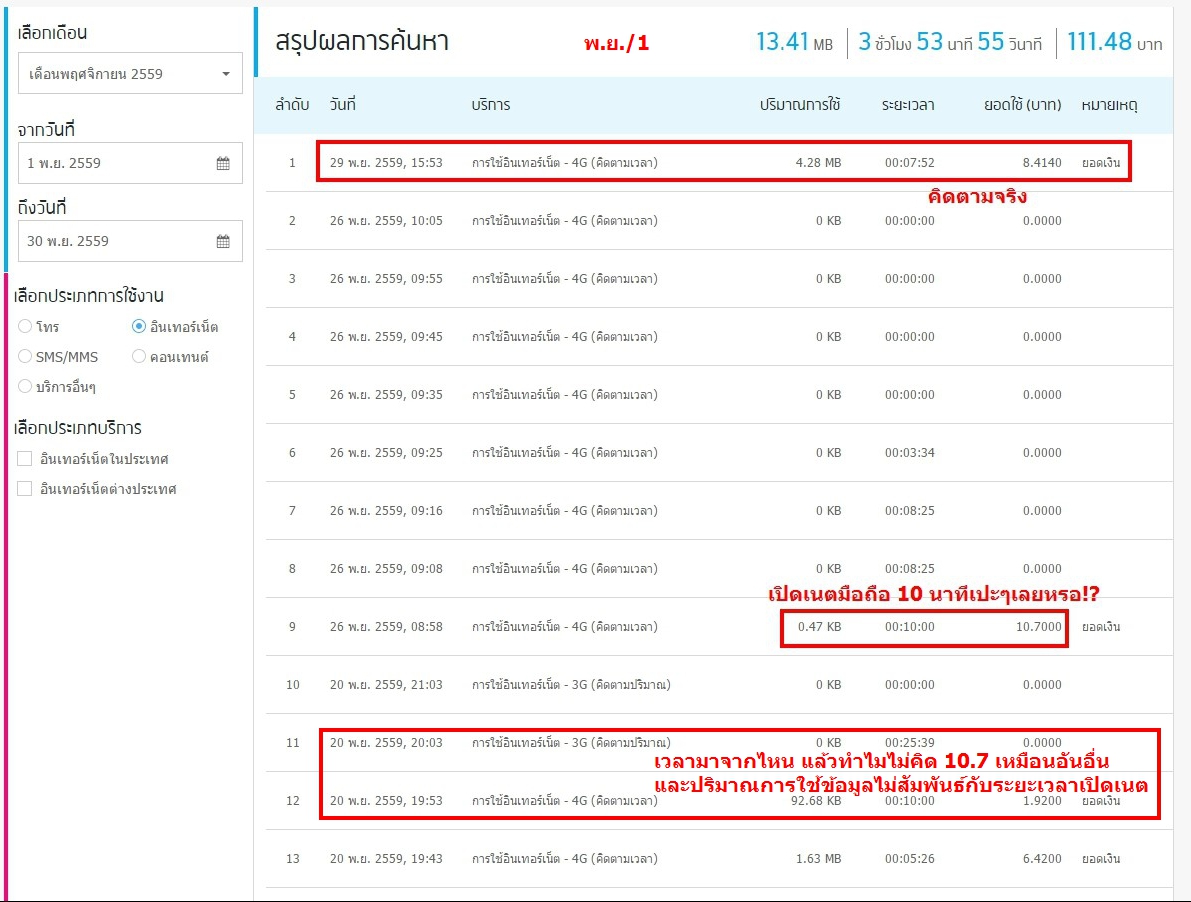Click the amount '1.9200'
This screenshot has width=1191, height=902.
tap(1042, 800)
